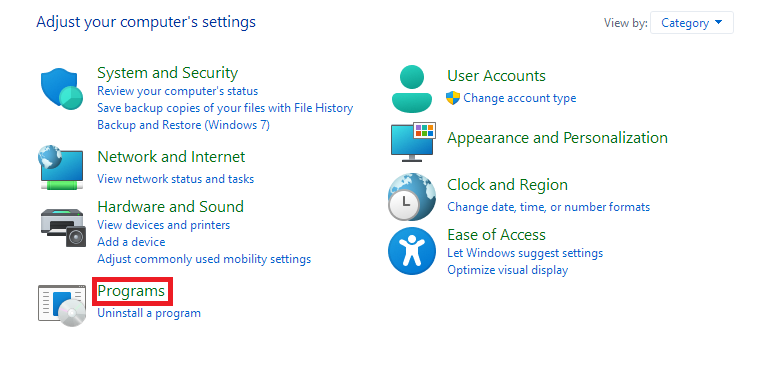Select the Clock and Region globe icon

pos(411,196)
